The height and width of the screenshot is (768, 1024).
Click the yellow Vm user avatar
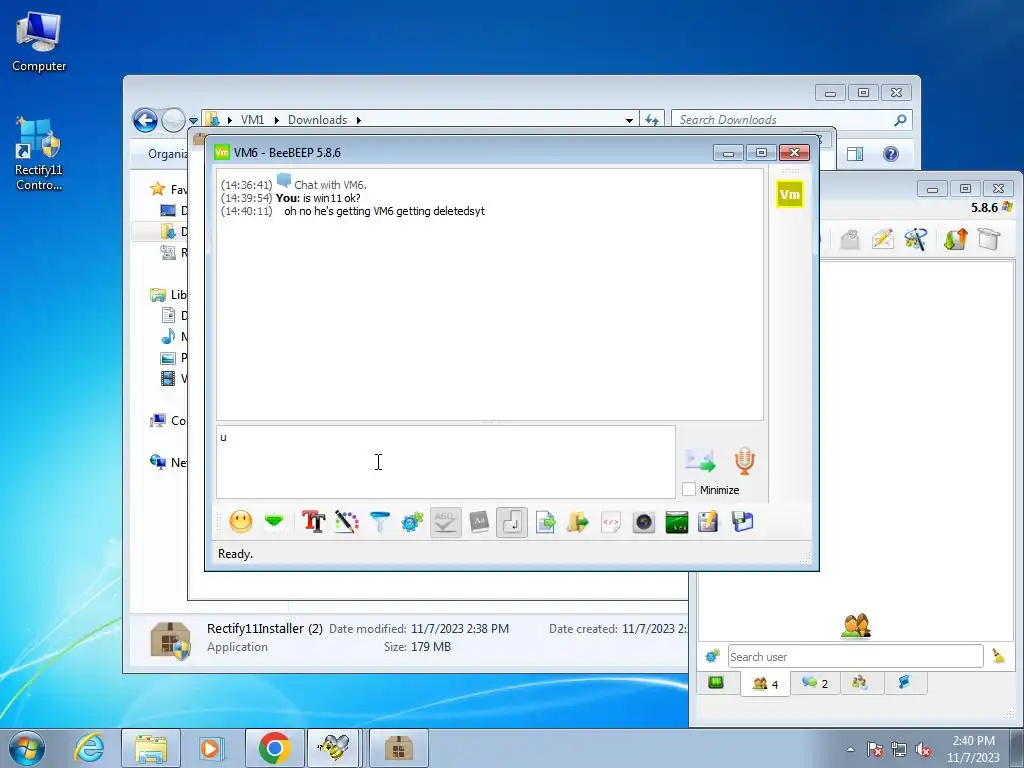(790, 194)
